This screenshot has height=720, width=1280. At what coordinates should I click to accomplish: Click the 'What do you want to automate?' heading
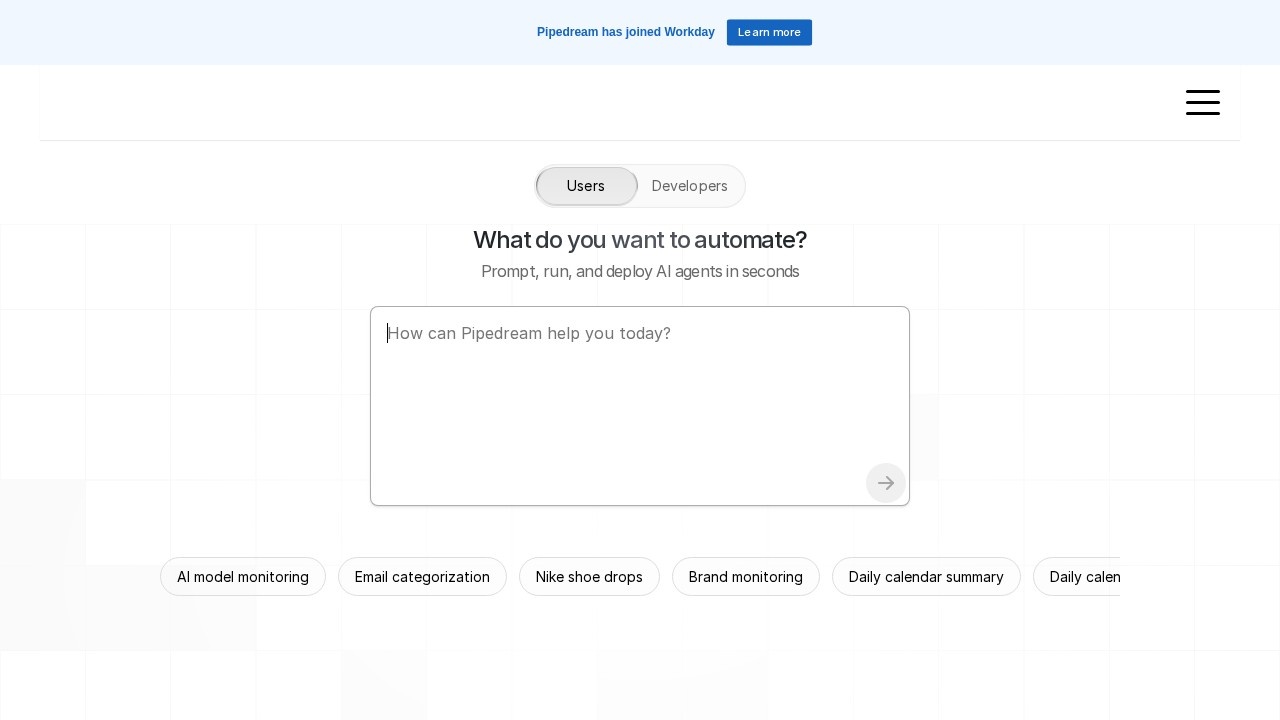(x=640, y=240)
